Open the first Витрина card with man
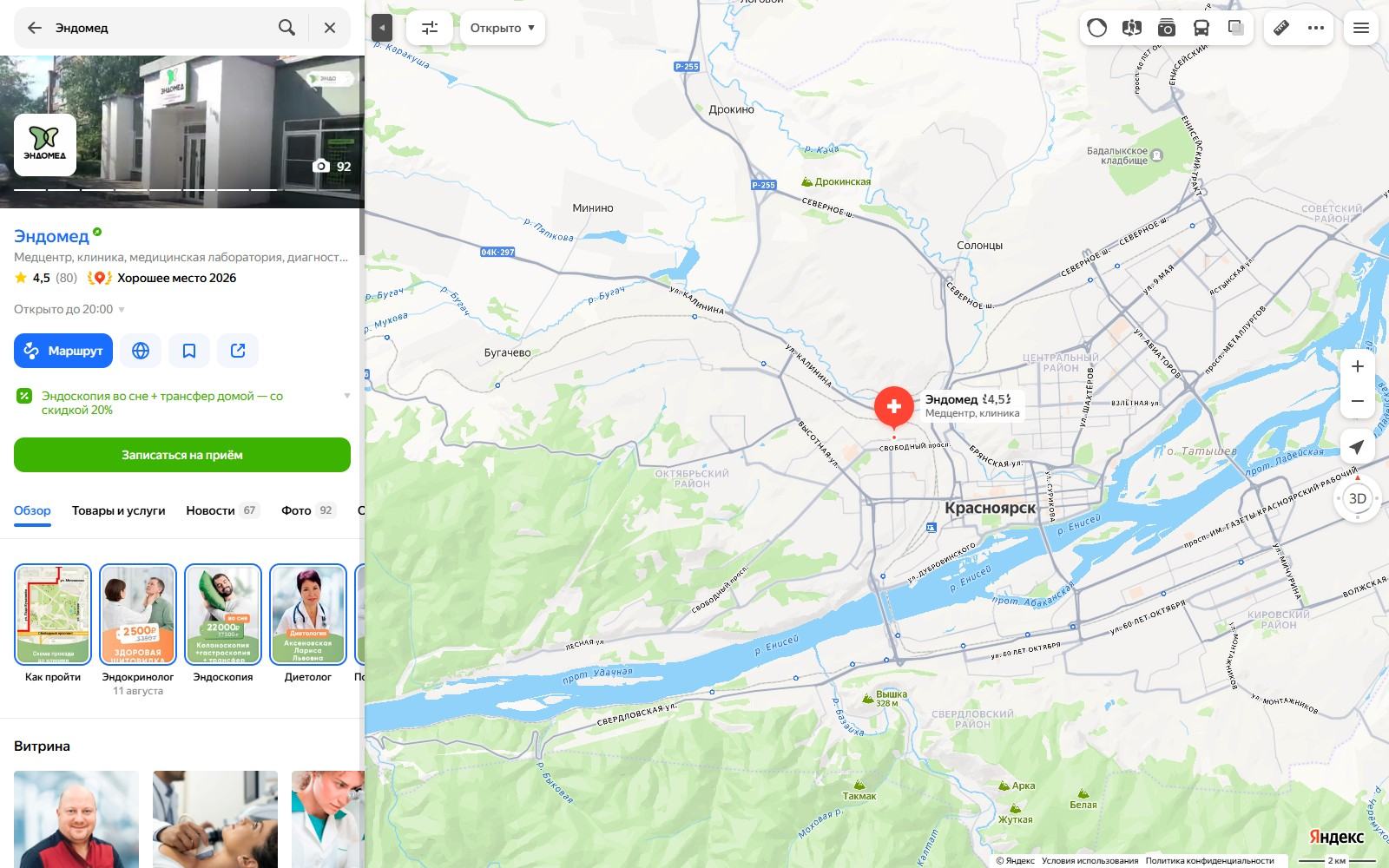The width and height of the screenshot is (1389, 868). (x=76, y=819)
